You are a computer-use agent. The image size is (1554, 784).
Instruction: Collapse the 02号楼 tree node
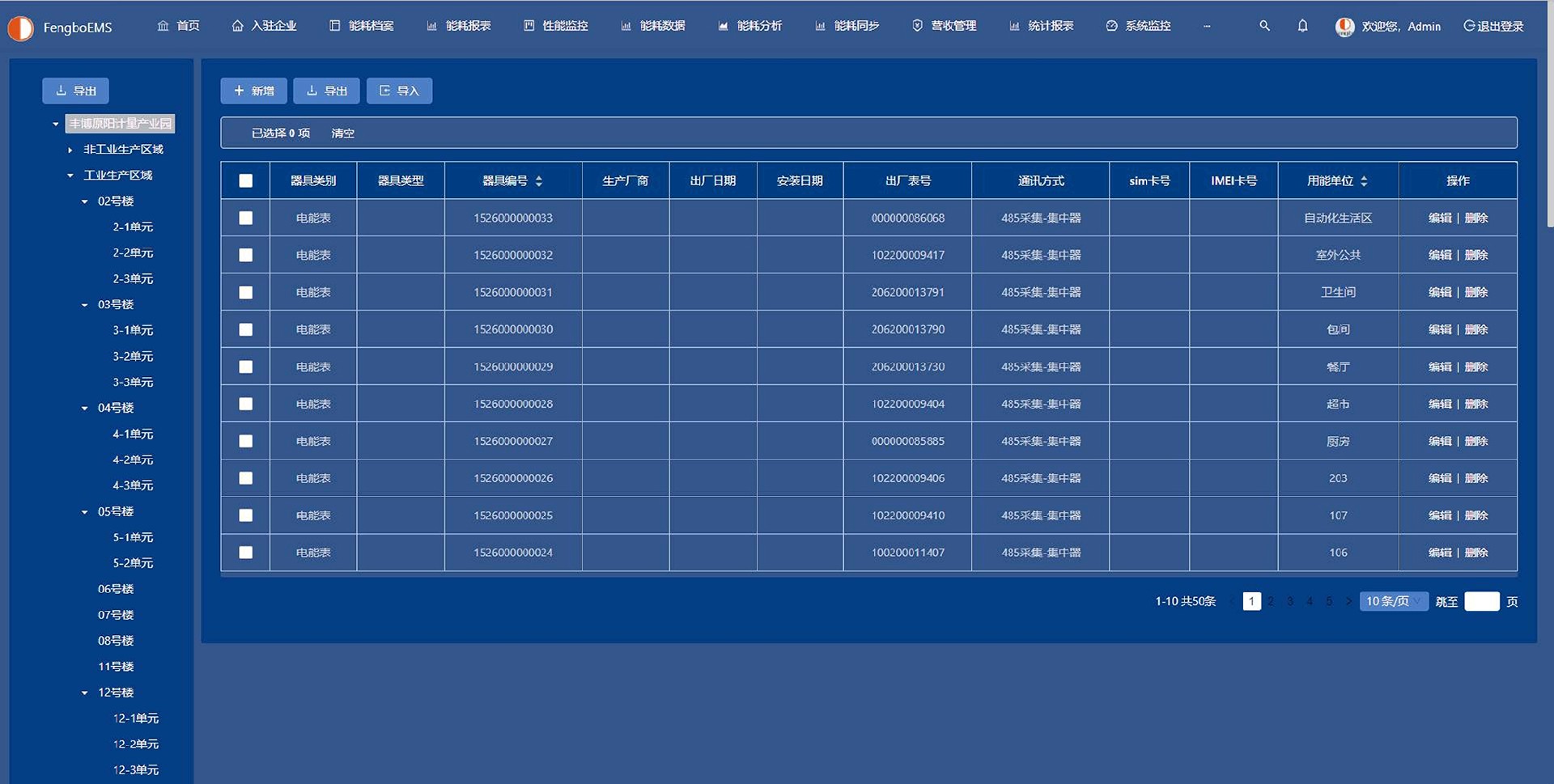(85, 201)
